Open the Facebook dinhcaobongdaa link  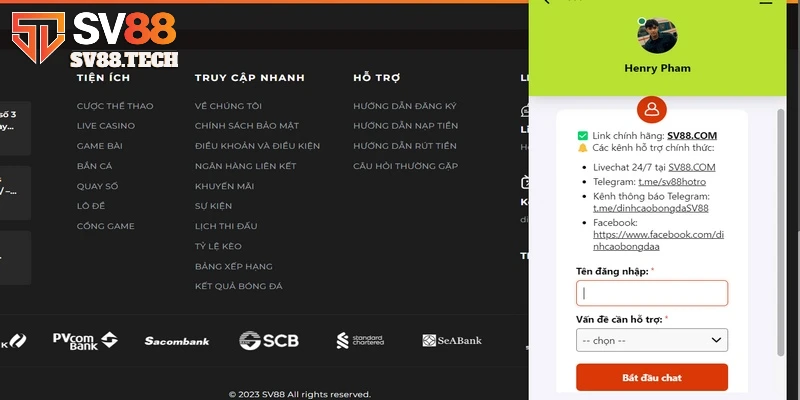tap(657, 241)
